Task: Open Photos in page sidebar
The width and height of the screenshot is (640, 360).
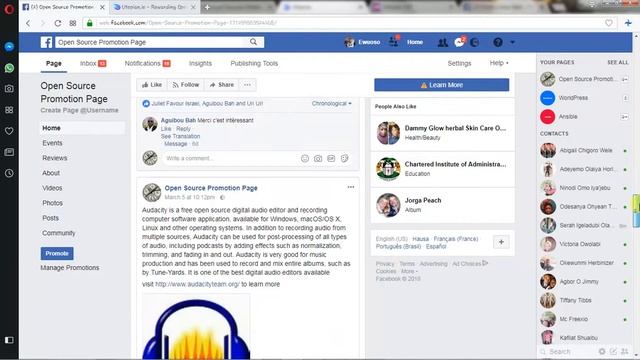Action: pyautogui.click(x=52, y=203)
